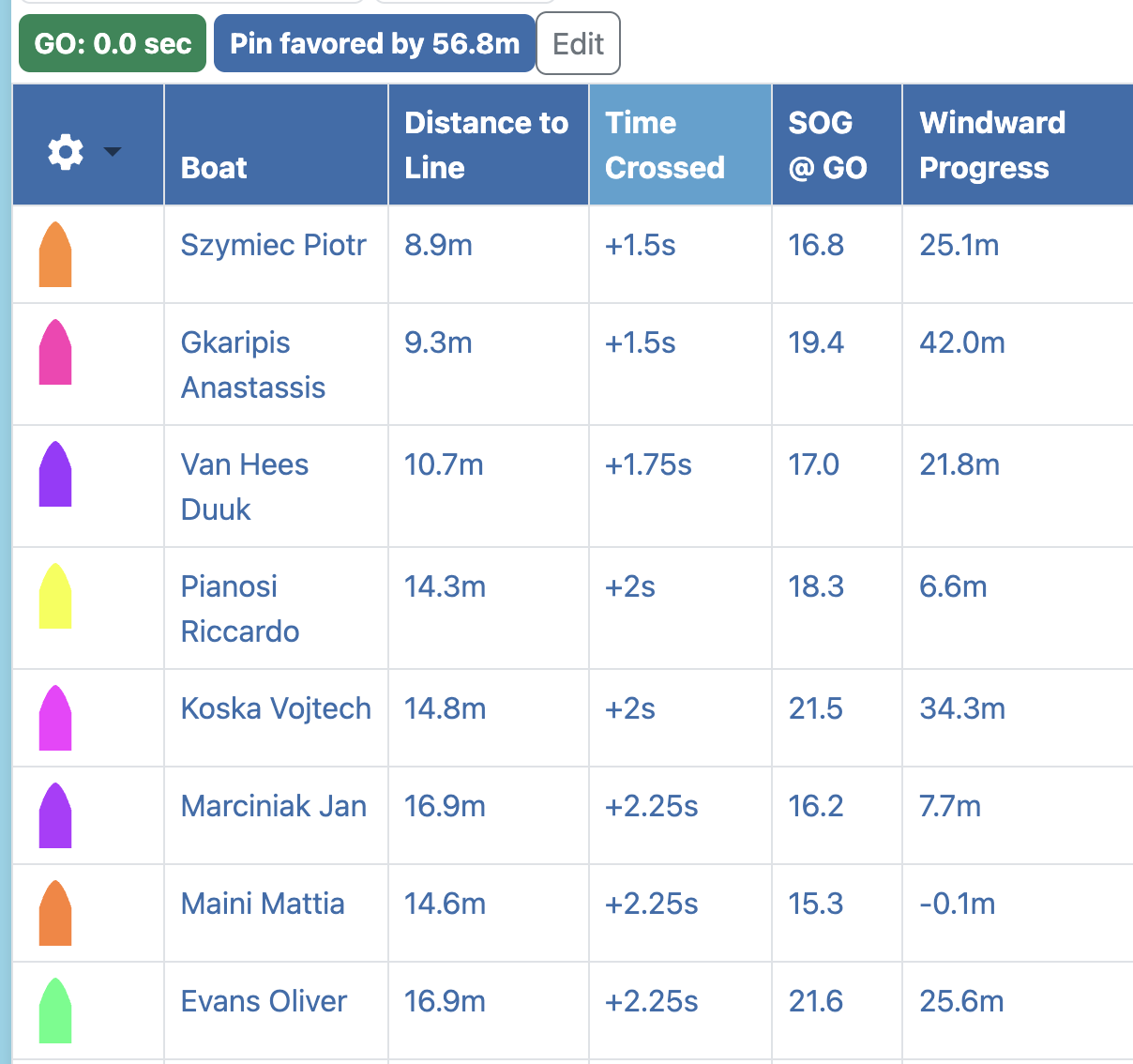Open the gear settings dropdown in table header
Viewport: 1133px width, 1064px height.
pos(83,151)
